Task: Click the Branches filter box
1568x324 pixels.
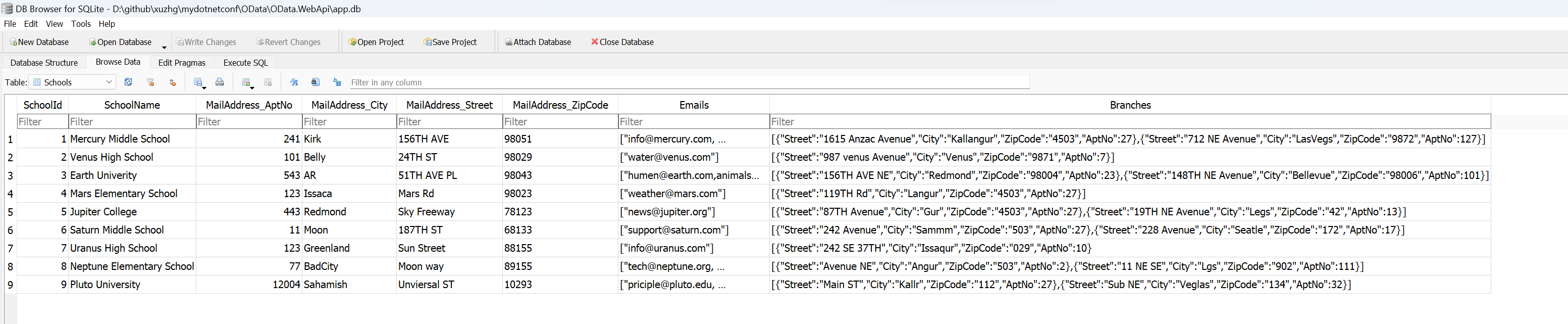Action: pos(1130,122)
